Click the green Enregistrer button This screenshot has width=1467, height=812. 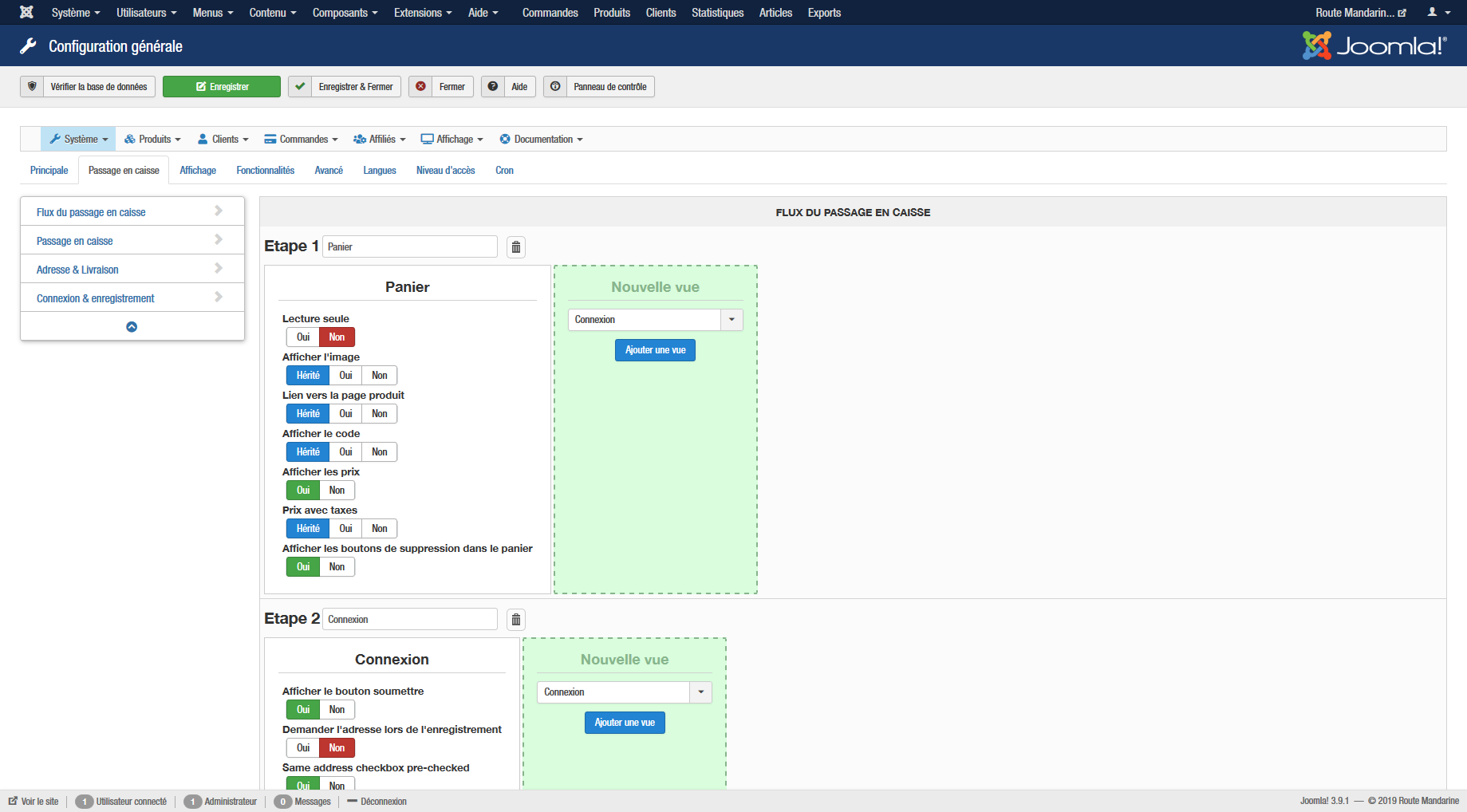click(222, 86)
